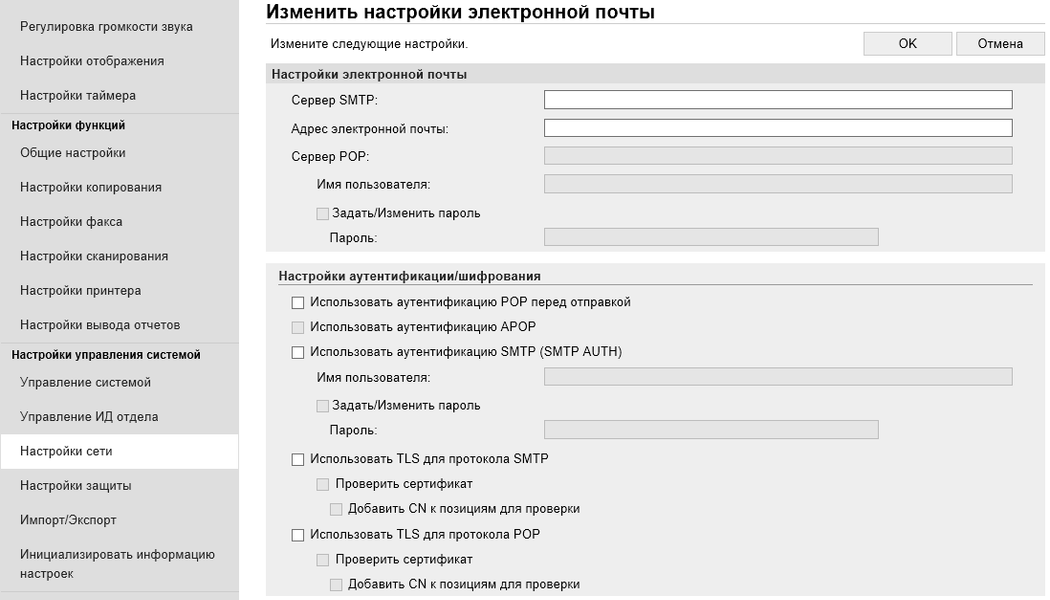Check Использовать TLS для протокола POP
Screen dimensions: 1050x600
coord(297,535)
